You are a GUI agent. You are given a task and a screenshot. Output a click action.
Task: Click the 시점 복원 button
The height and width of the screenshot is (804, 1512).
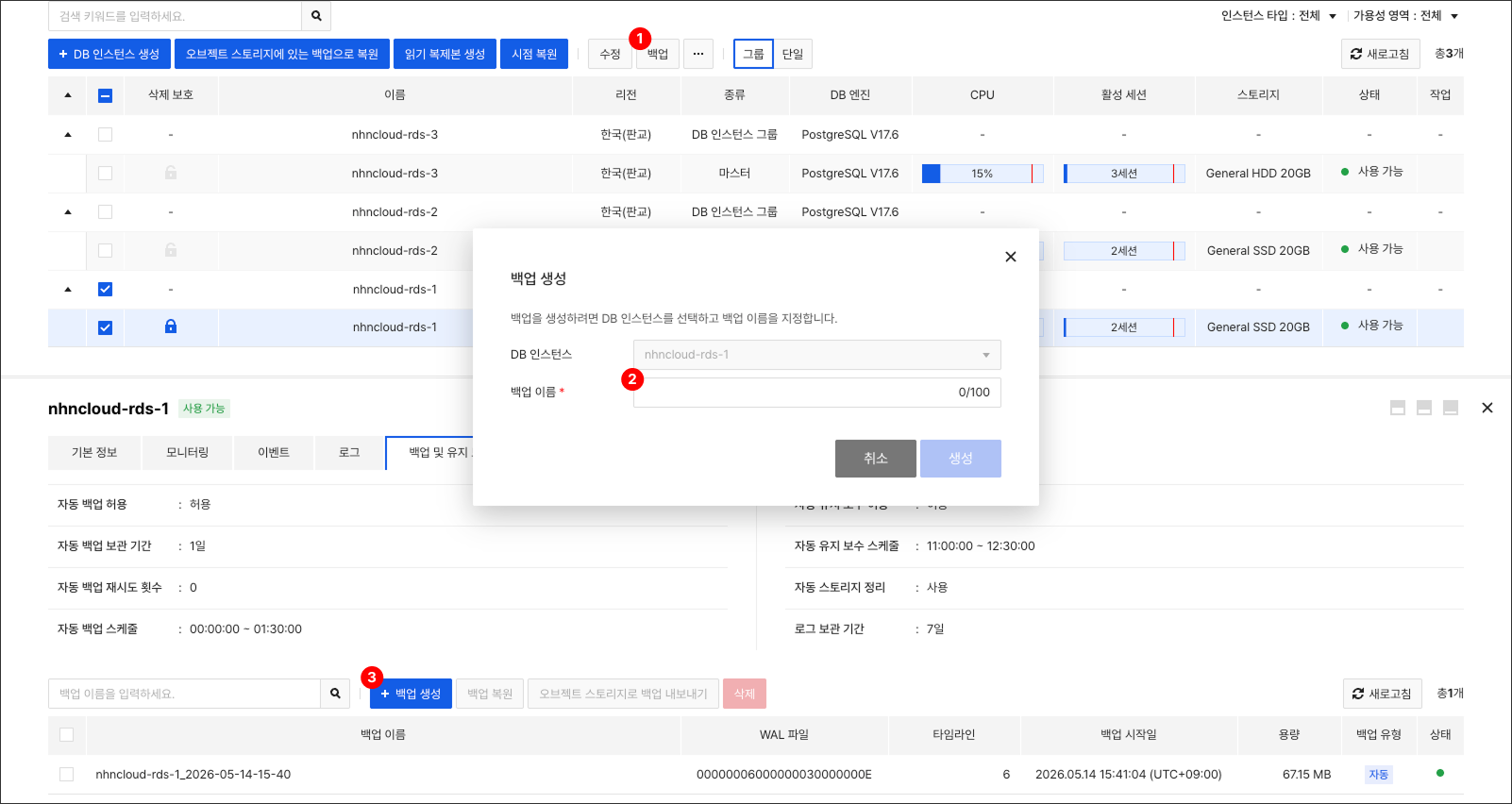point(534,54)
